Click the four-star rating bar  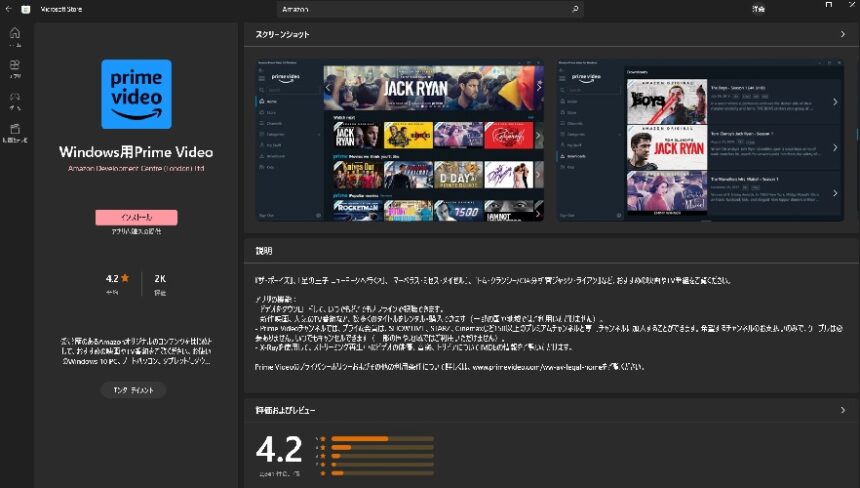pos(382,447)
